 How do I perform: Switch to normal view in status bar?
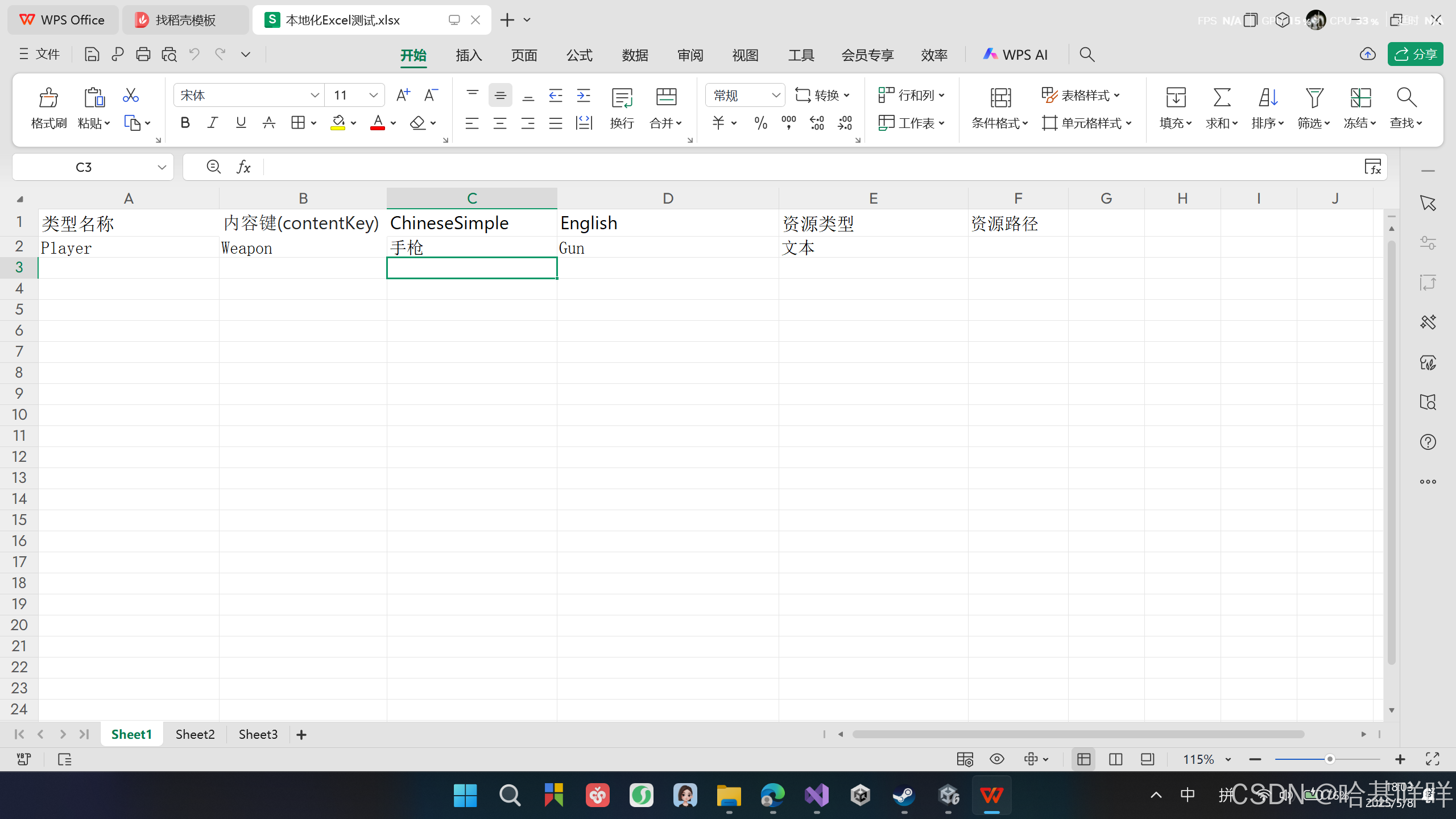point(1083,759)
